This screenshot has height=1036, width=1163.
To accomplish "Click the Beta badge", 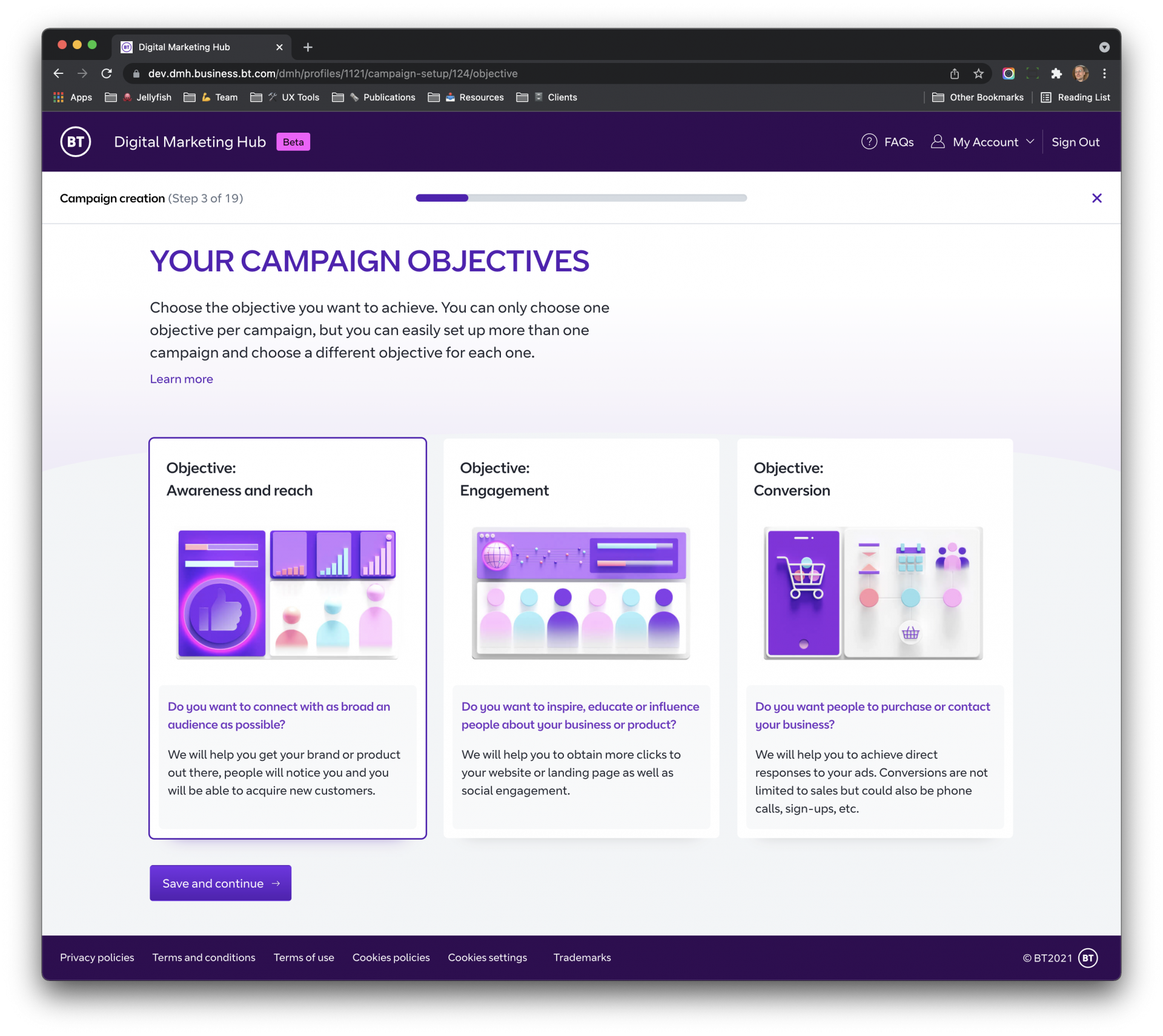I will pos(293,142).
